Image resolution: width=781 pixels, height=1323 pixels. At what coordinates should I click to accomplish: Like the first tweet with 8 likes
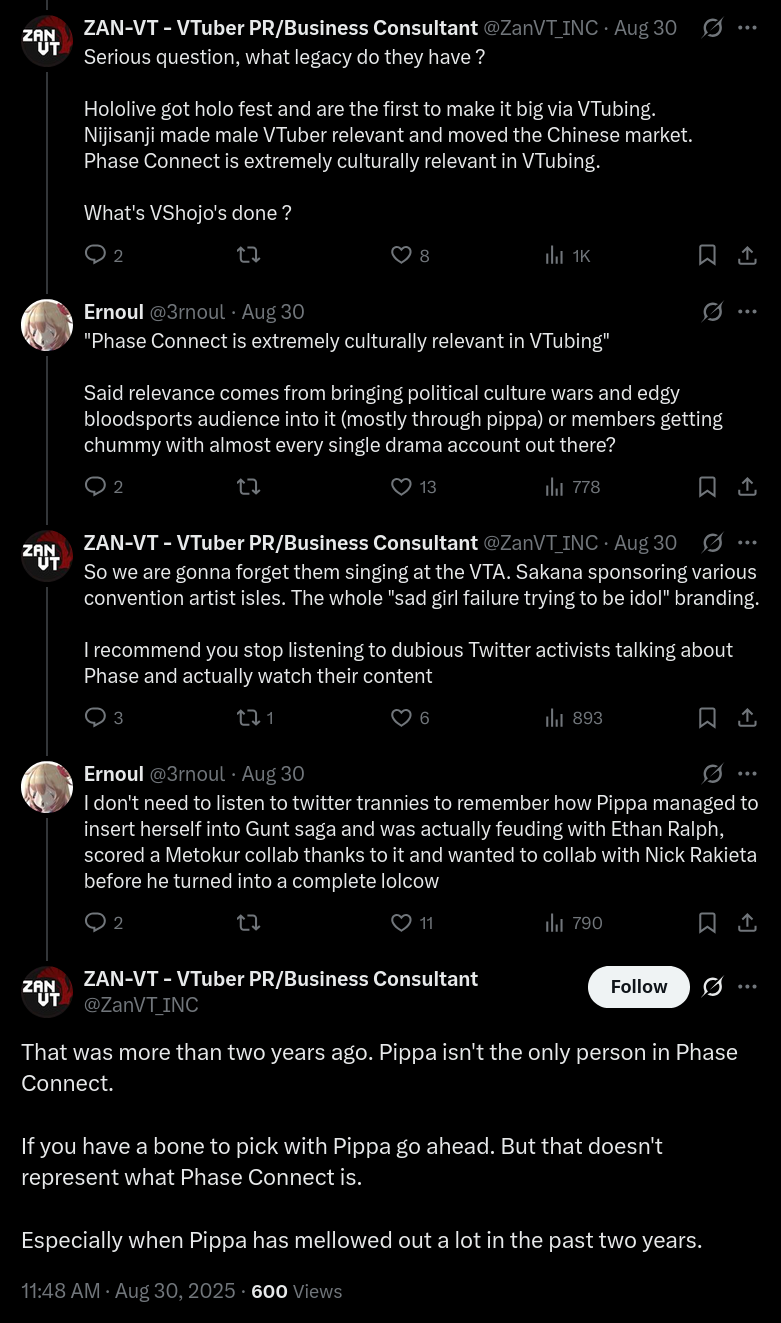(x=401, y=255)
